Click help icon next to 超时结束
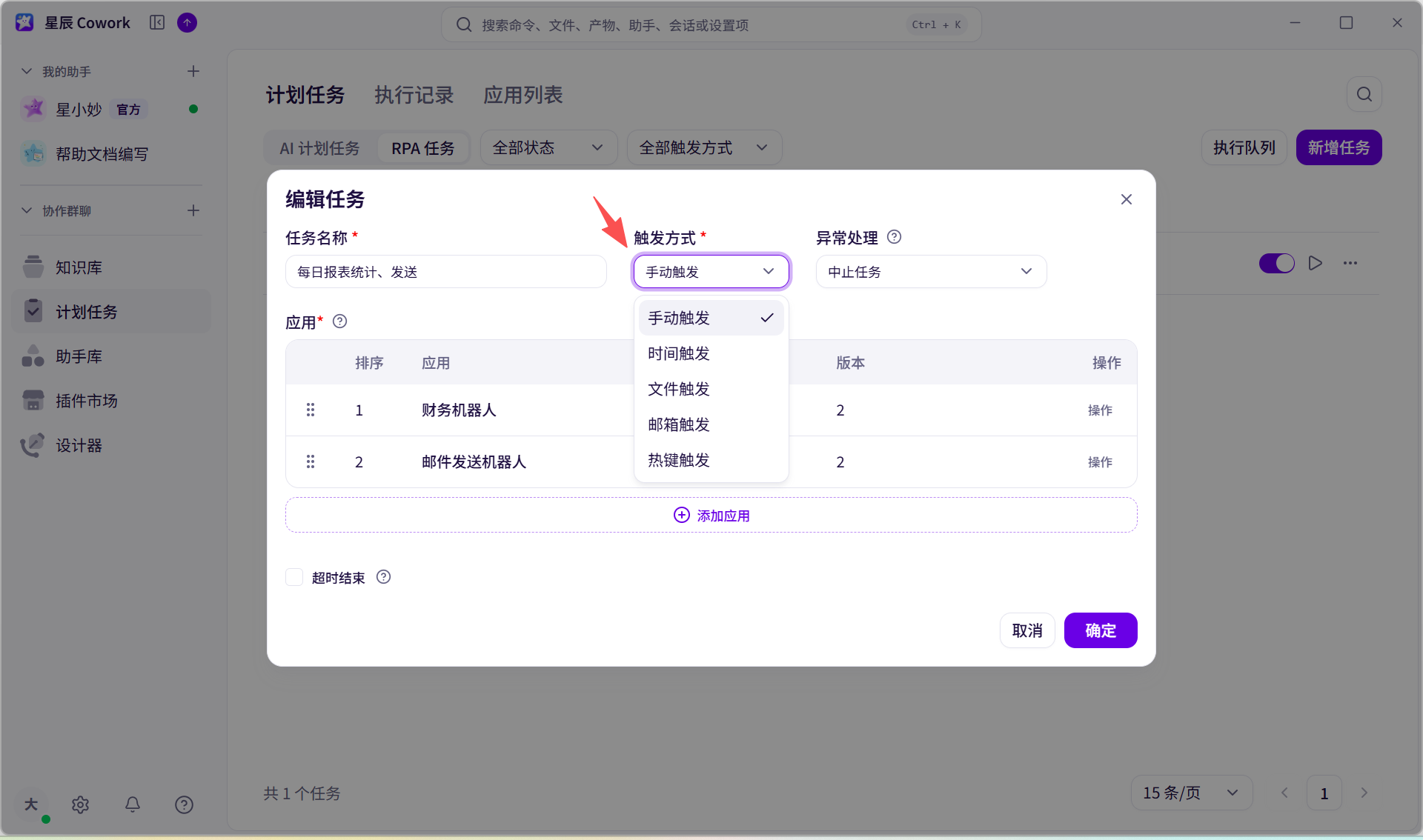Screen dimensions: 1423x840 click(383, 577)
